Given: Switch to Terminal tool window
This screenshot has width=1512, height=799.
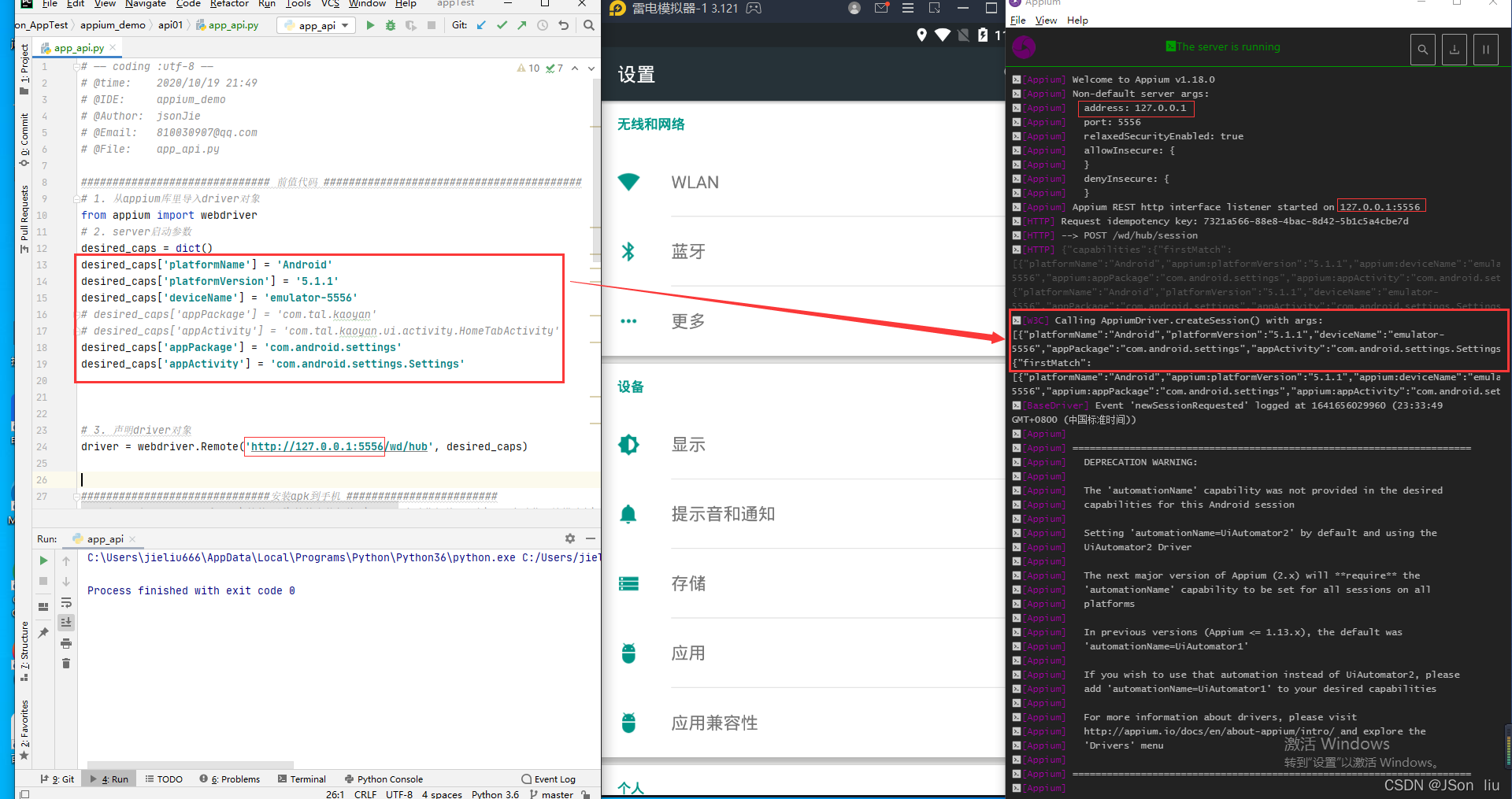Looking at the screenshot, I should (x=302, y=779).
